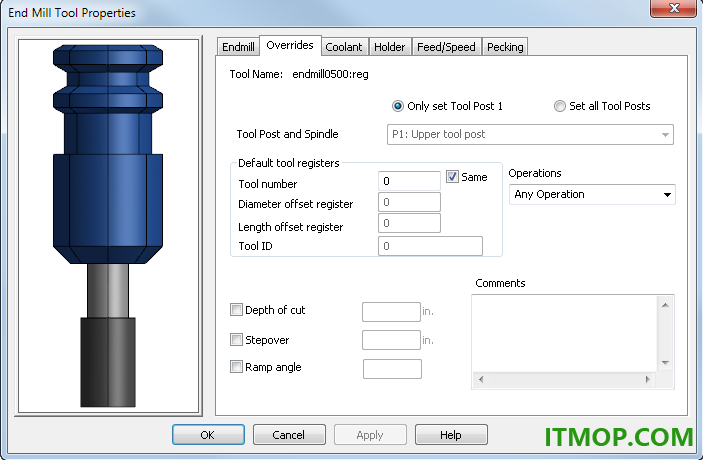
Task: Click the Apply button
Action: click(370, 435)
